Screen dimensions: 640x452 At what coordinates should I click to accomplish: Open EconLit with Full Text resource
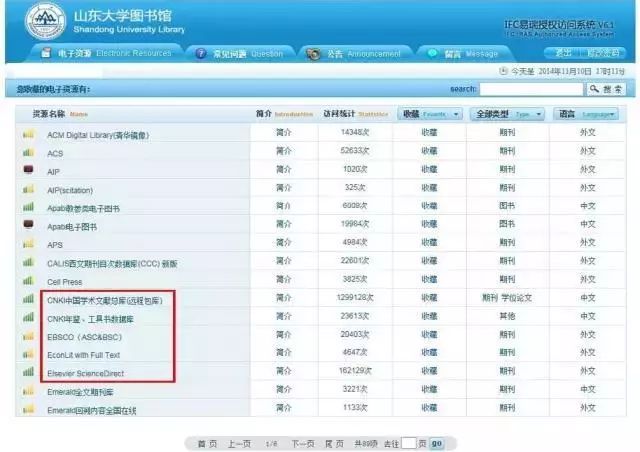(x=84, y=355)
